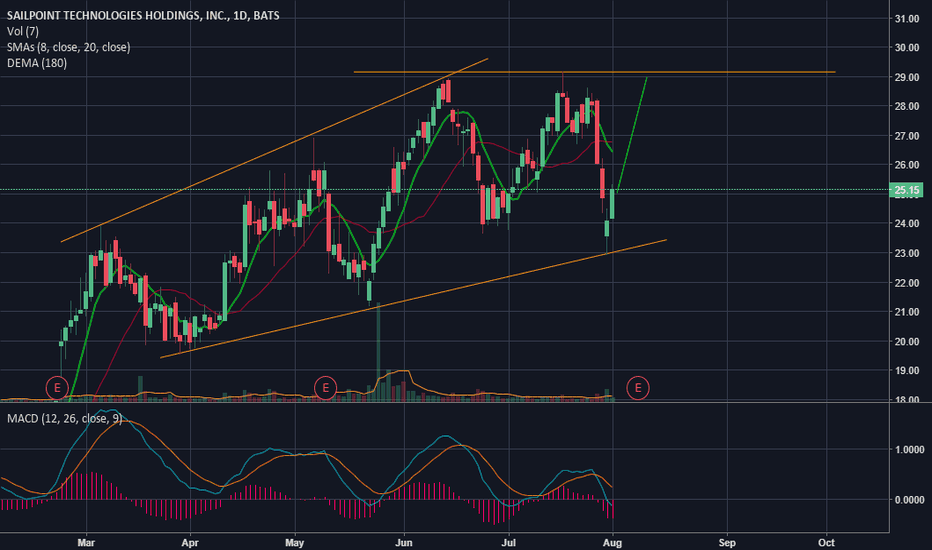Select the upper orange ascending trendline

(274, 150)
